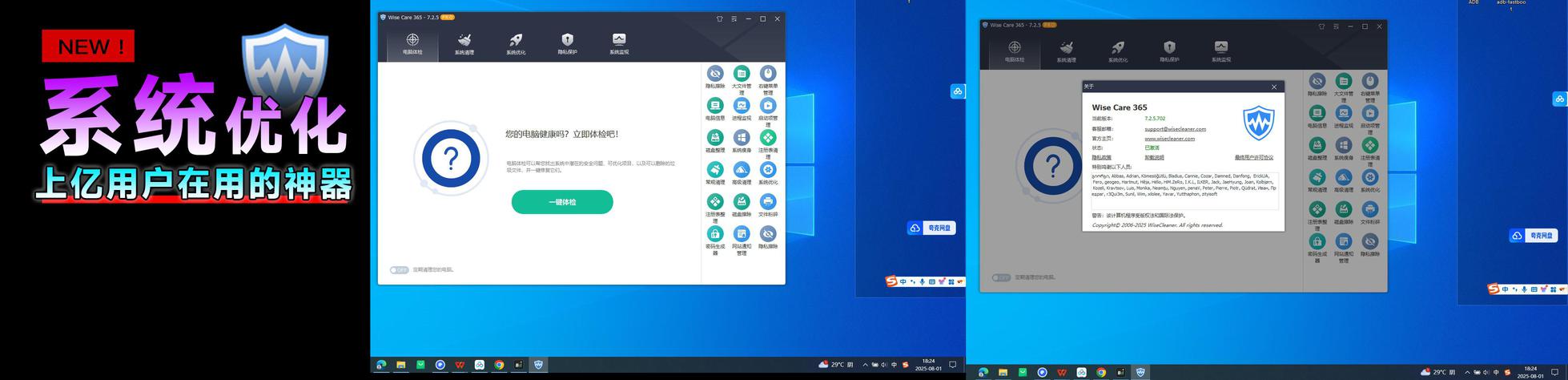Open Google Chrome on right screenshot's taskbar

coord(1101,372)
